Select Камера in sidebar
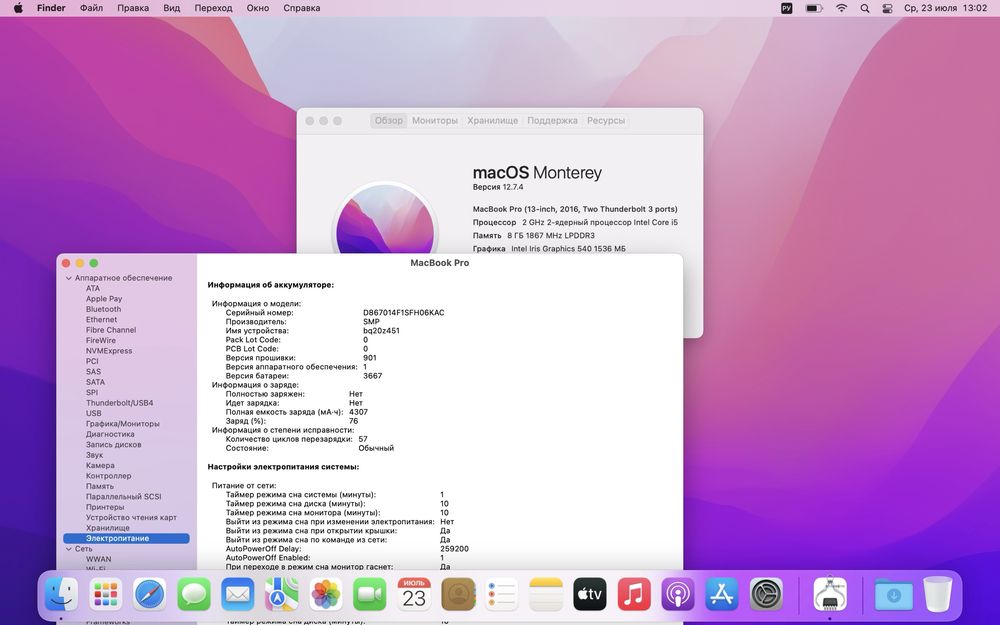Image resolution: width=1000 pixels, height=625 pixels. click(x=100, y=466)
